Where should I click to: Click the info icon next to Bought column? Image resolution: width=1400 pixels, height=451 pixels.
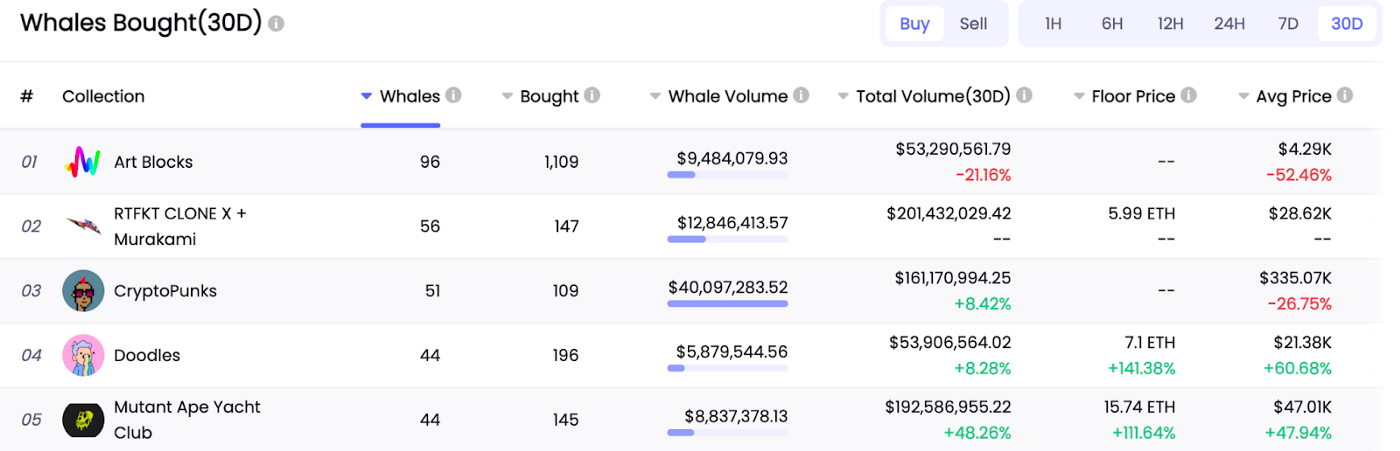point(592,96)
